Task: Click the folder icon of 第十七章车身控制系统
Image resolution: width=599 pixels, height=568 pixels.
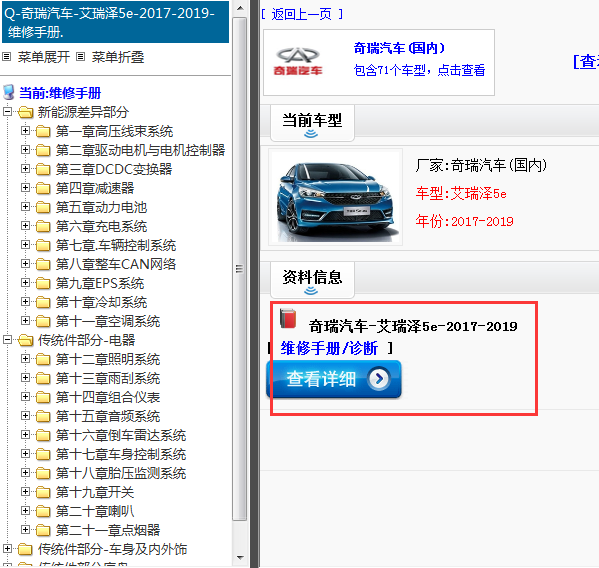Action: point(43,454)
